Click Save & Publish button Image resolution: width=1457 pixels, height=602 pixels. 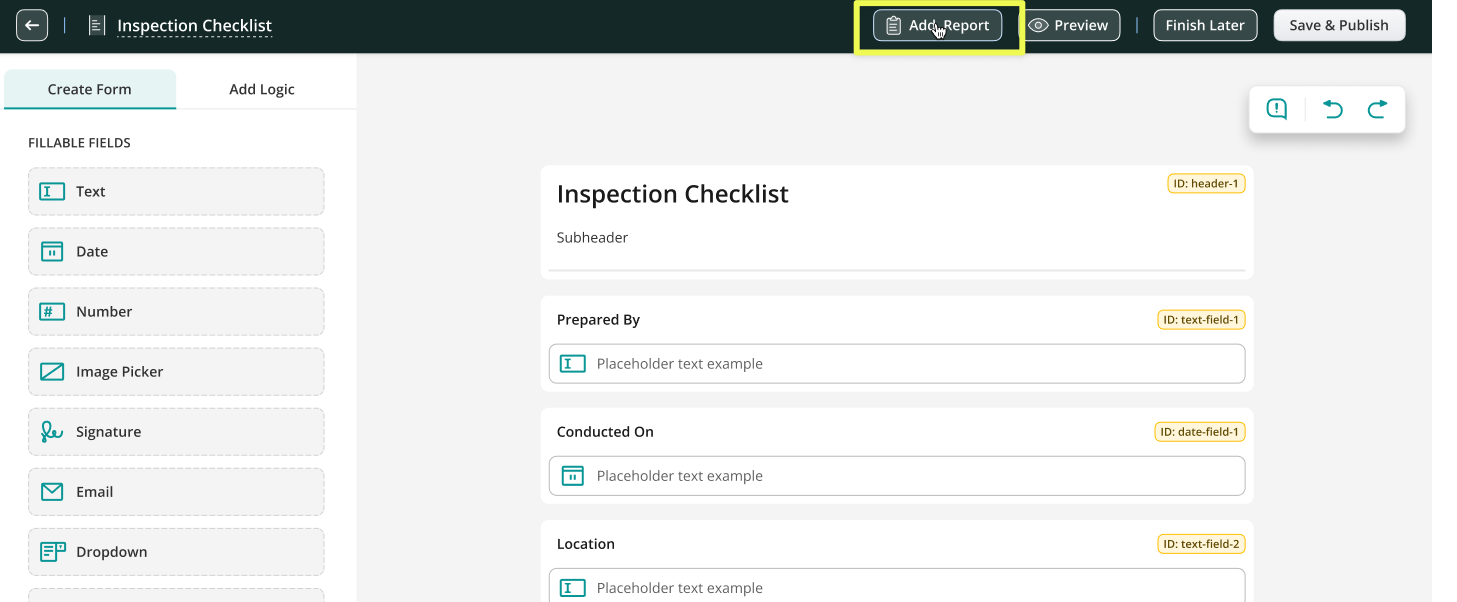tap(1339, 26)
